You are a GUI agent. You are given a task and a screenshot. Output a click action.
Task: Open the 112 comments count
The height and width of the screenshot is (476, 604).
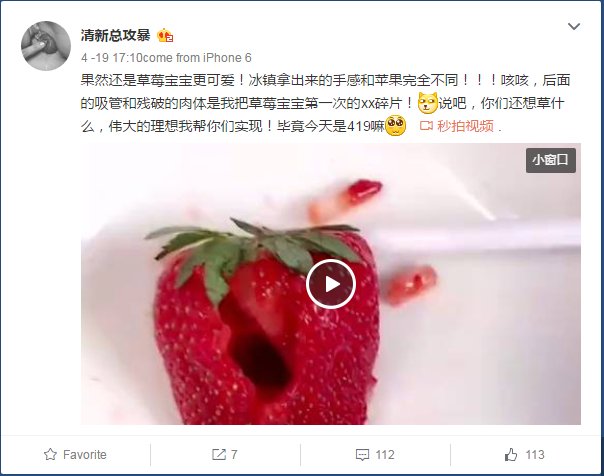tap(384, 455)
